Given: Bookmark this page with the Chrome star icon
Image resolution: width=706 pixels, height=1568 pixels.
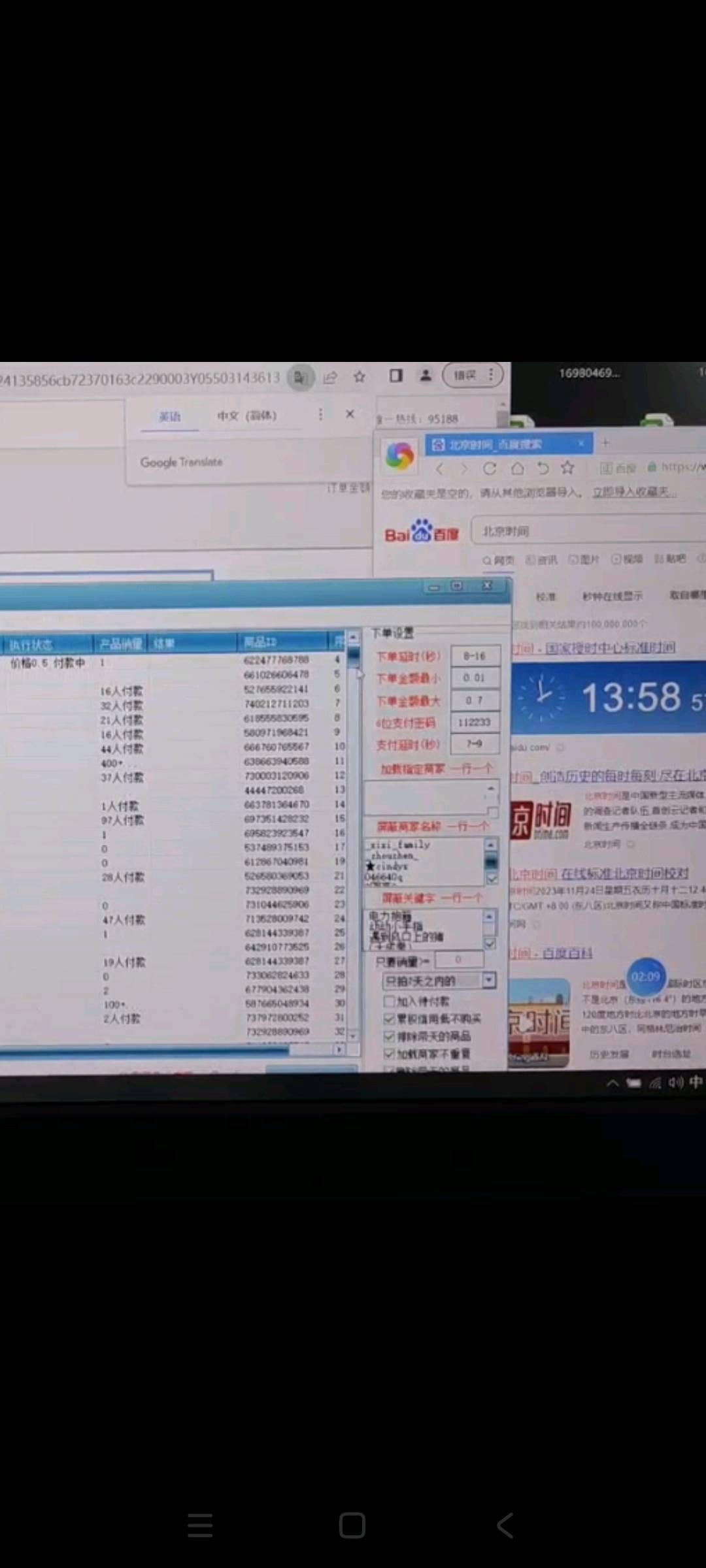Looking at the screenshot, I should click(360, 377).
